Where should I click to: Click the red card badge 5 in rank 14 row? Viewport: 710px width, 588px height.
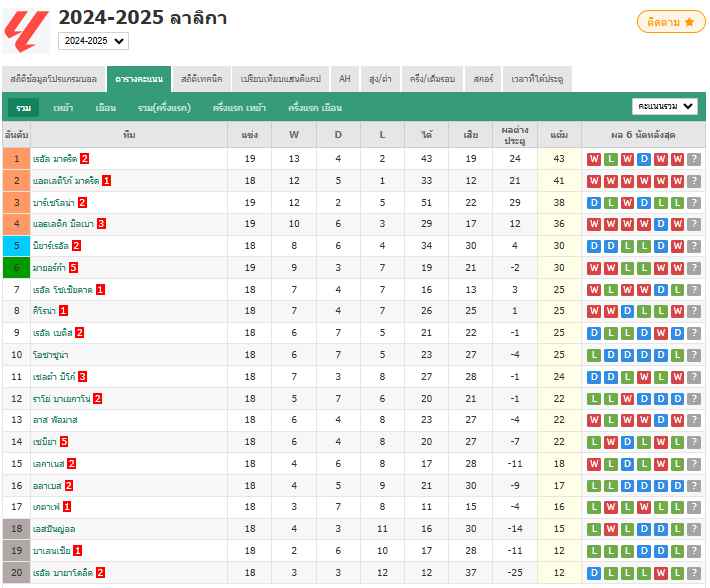(x=63, y=442)
